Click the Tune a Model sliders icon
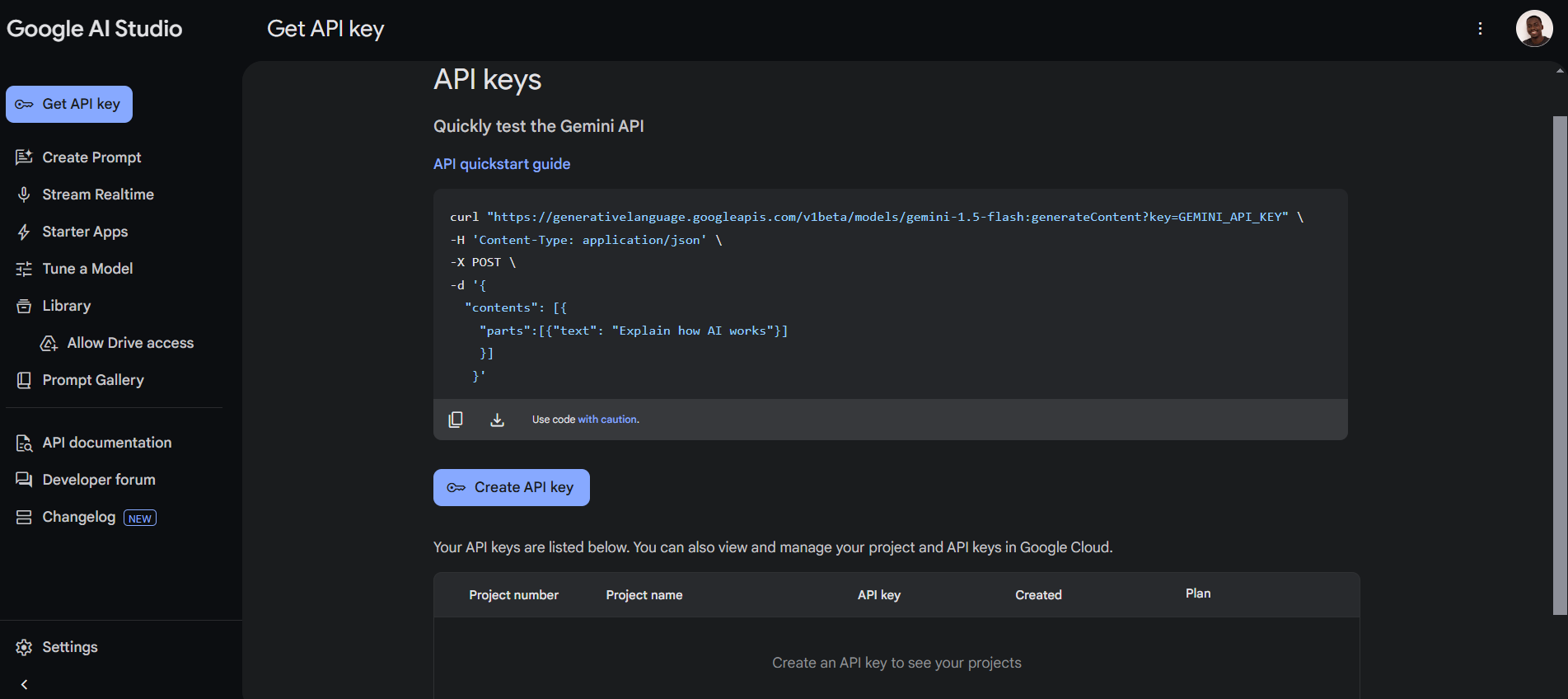 point(24,269)
